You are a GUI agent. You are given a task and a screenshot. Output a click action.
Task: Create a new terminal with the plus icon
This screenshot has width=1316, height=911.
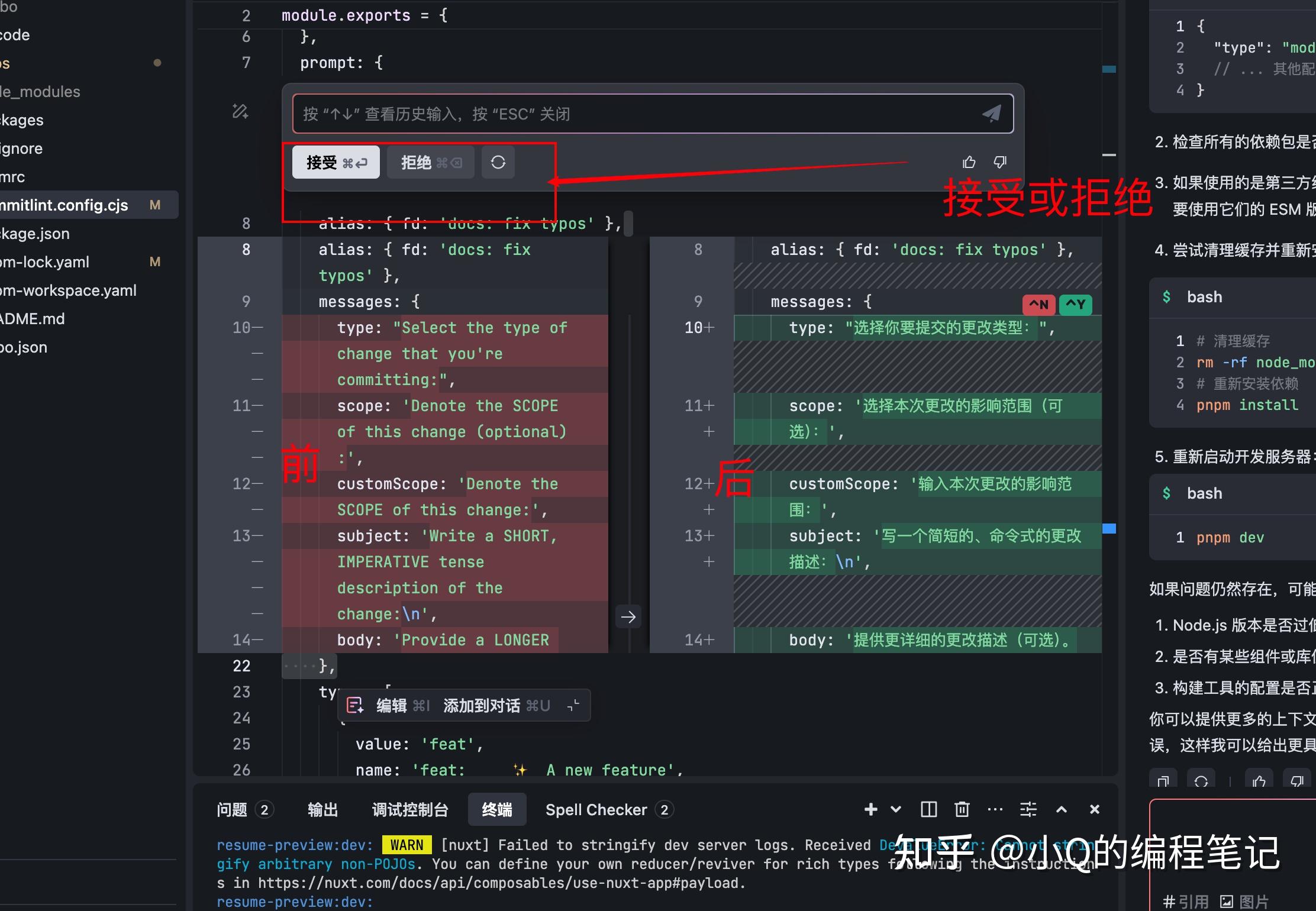[870, 809]
